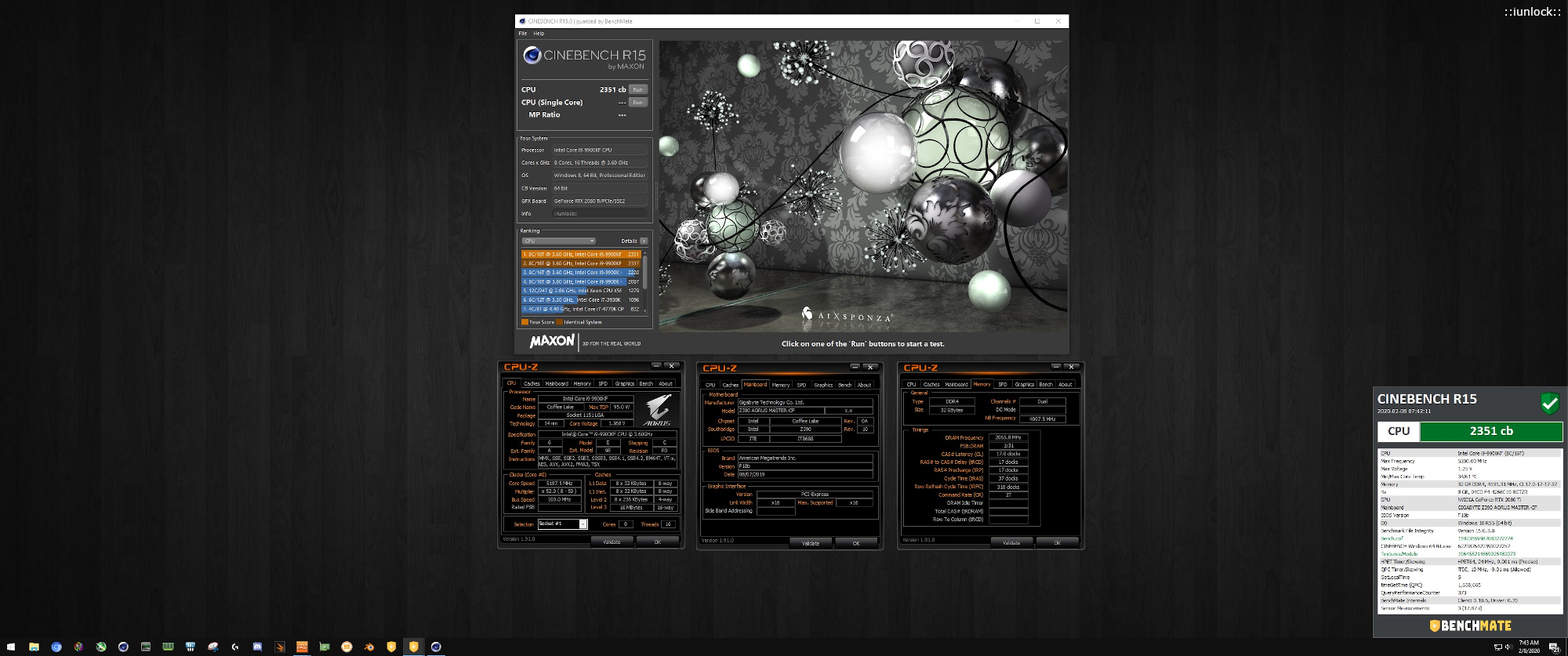Viewport: 1568px width, 656px height.
Task: Open the Socket #1 selection dropdown
Action: pos(583,524)
